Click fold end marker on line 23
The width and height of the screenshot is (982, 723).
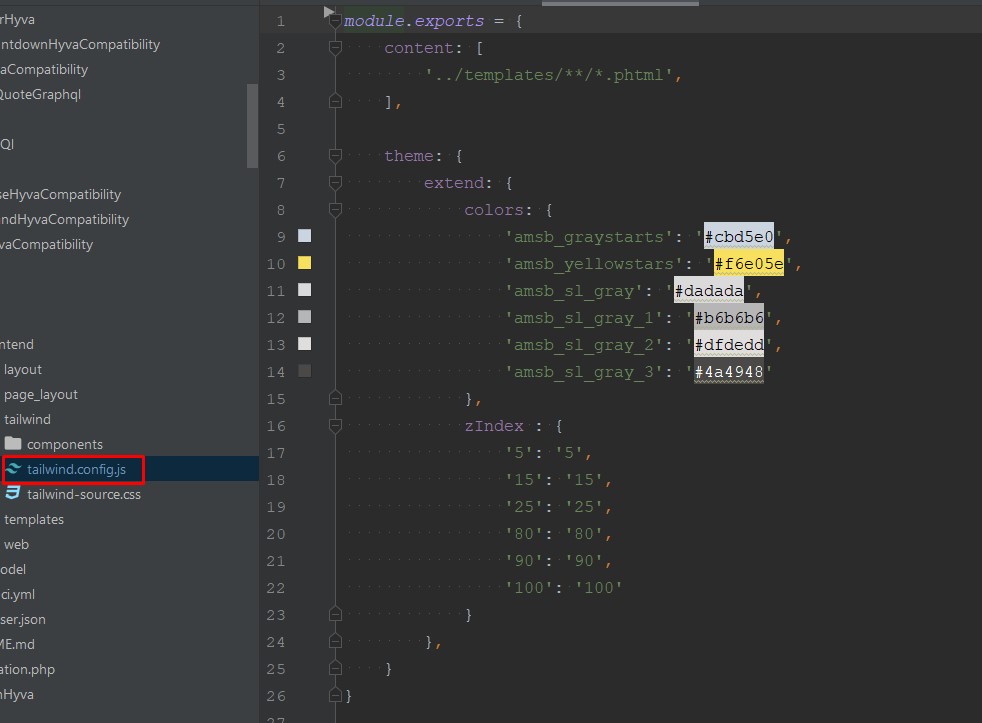[x=335, y=615]
